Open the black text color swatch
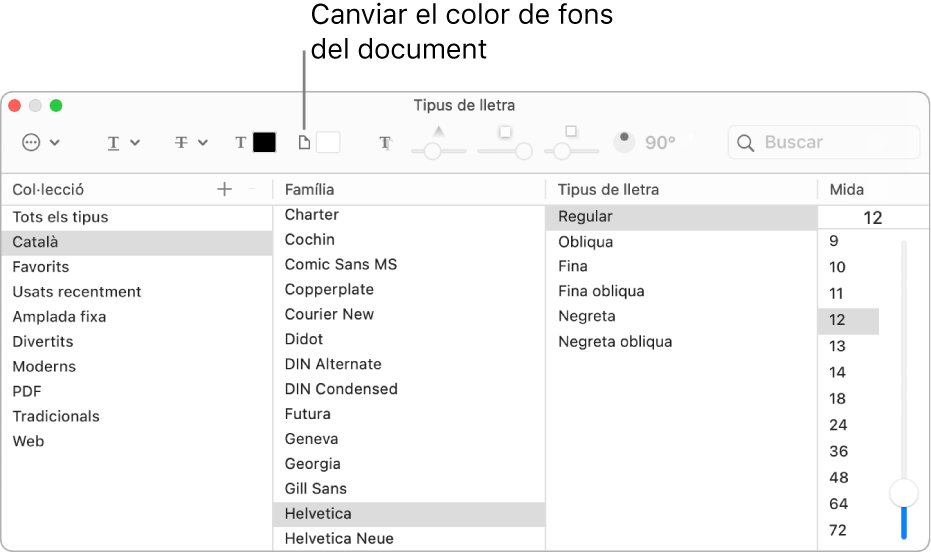The width and height of the screenshot is (931, 553). pos(264,143)
